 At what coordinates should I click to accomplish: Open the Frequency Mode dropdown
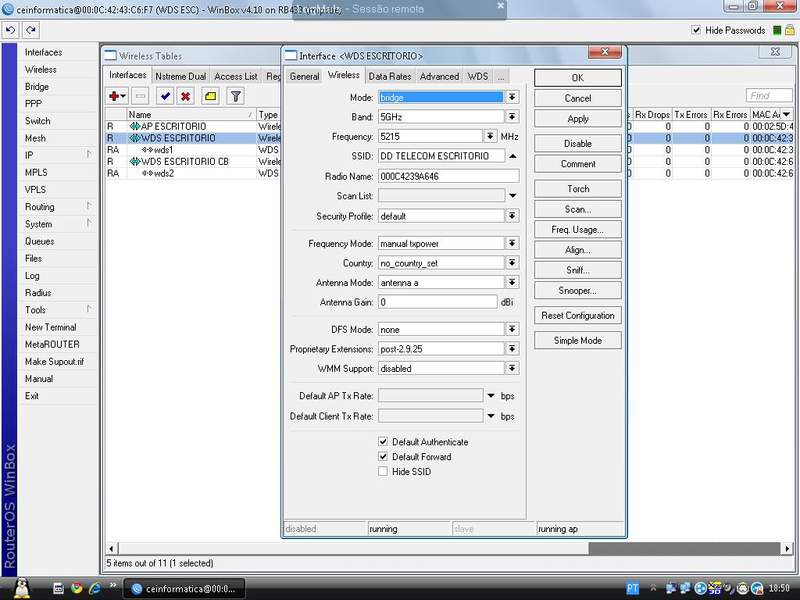[512, 243]
